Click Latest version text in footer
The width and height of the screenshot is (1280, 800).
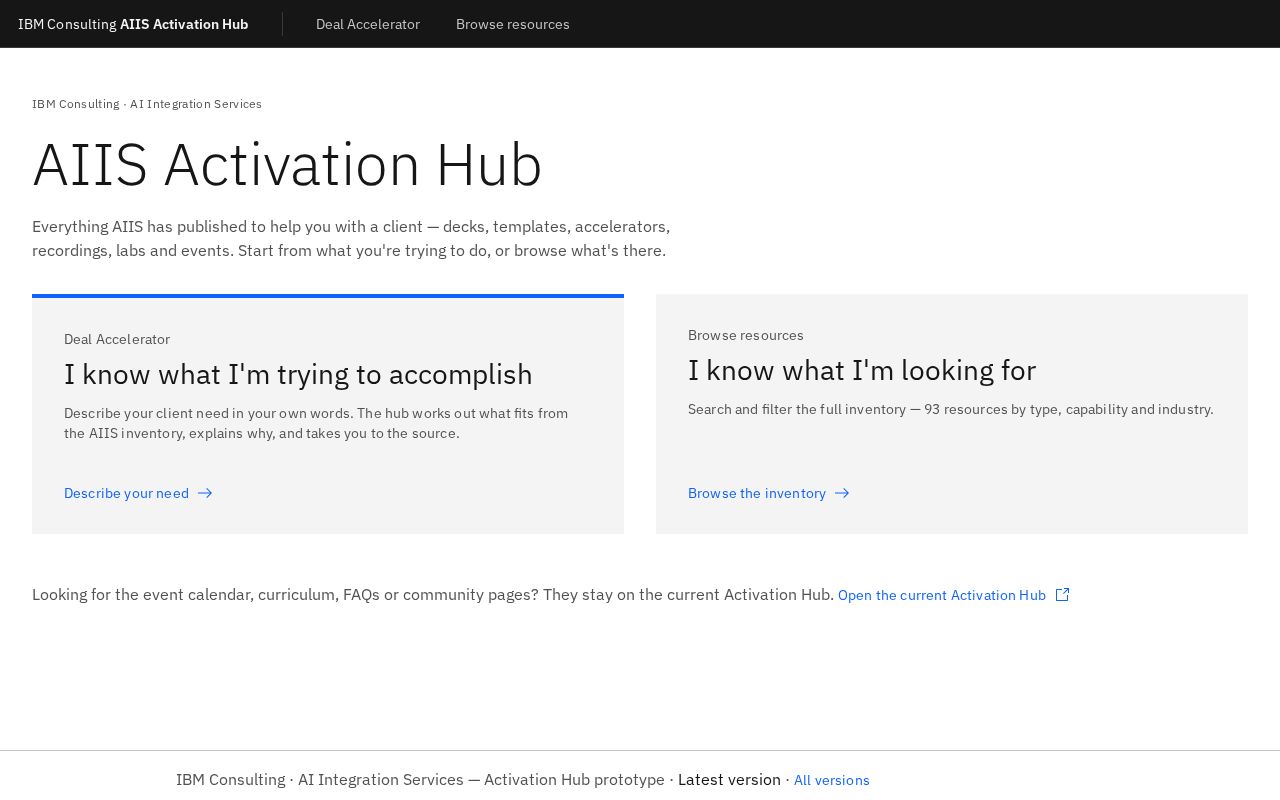pyautogui.click(x=729, y=780)
